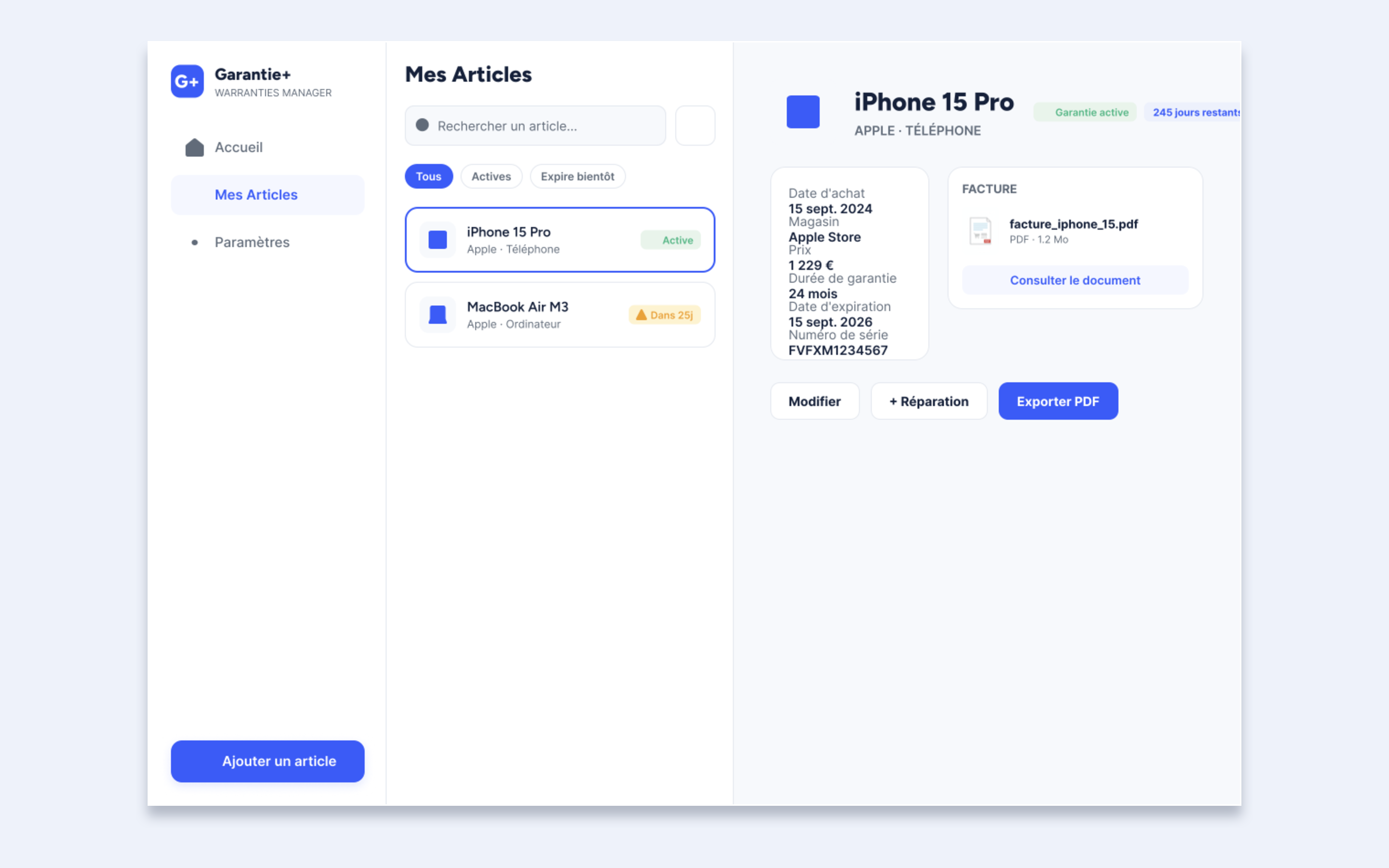Screen dimensions: 1389x868
Task: Open Paramètres from the sidebar
Action: [x=268, y=242]
